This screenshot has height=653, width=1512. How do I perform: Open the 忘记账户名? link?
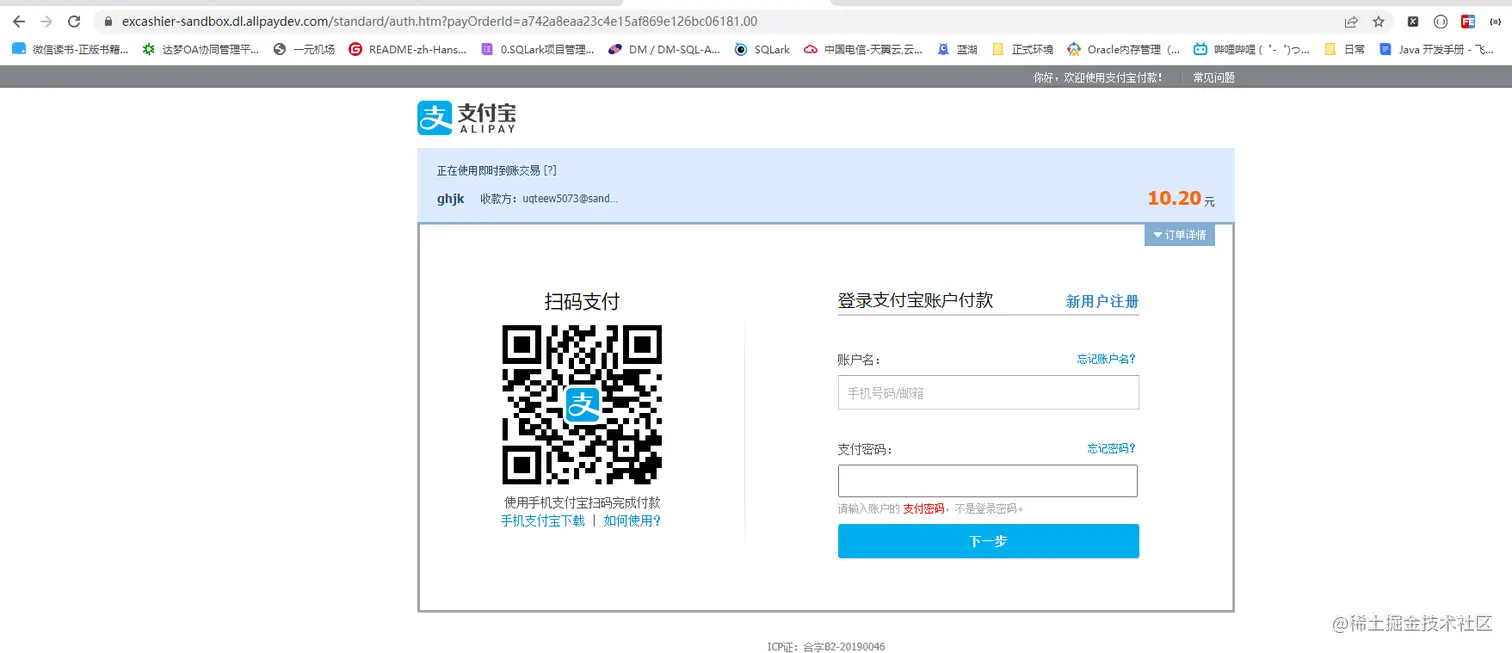[x=1106, y=359]
